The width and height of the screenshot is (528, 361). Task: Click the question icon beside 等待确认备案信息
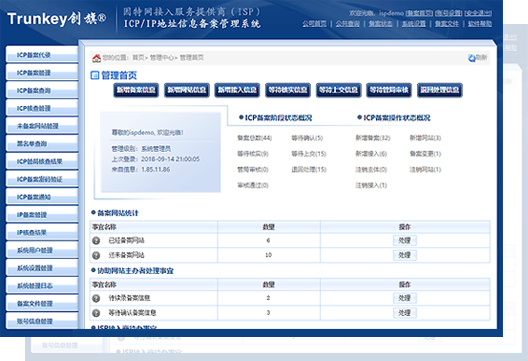pyautogui.click(x=96, y=313)
